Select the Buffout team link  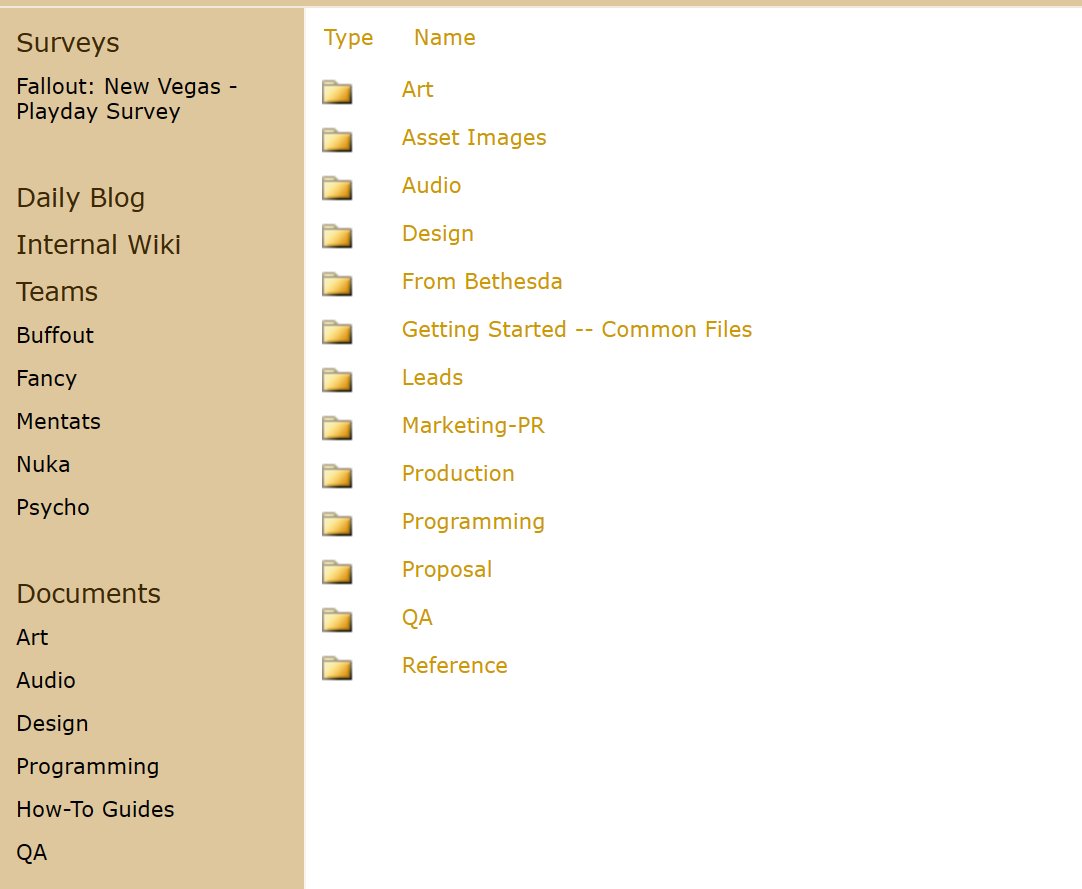coord(55,336)
